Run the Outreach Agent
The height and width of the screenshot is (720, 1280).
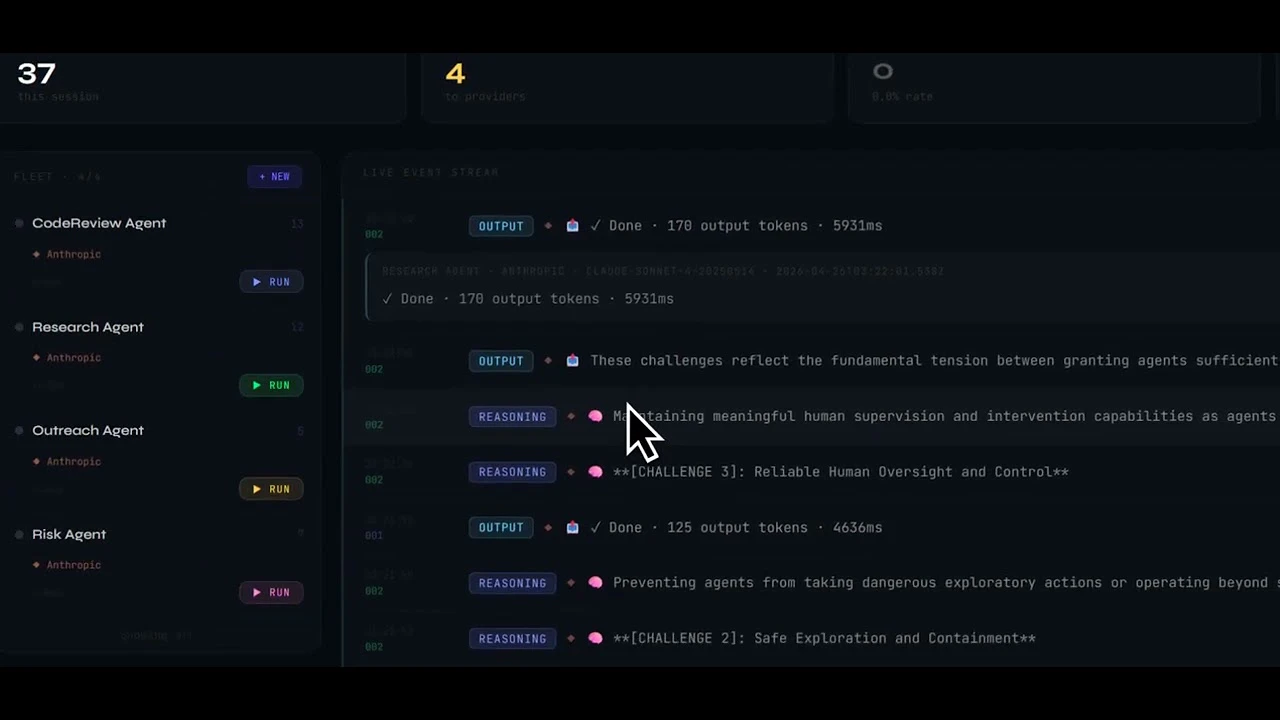(x=271, y=489)
